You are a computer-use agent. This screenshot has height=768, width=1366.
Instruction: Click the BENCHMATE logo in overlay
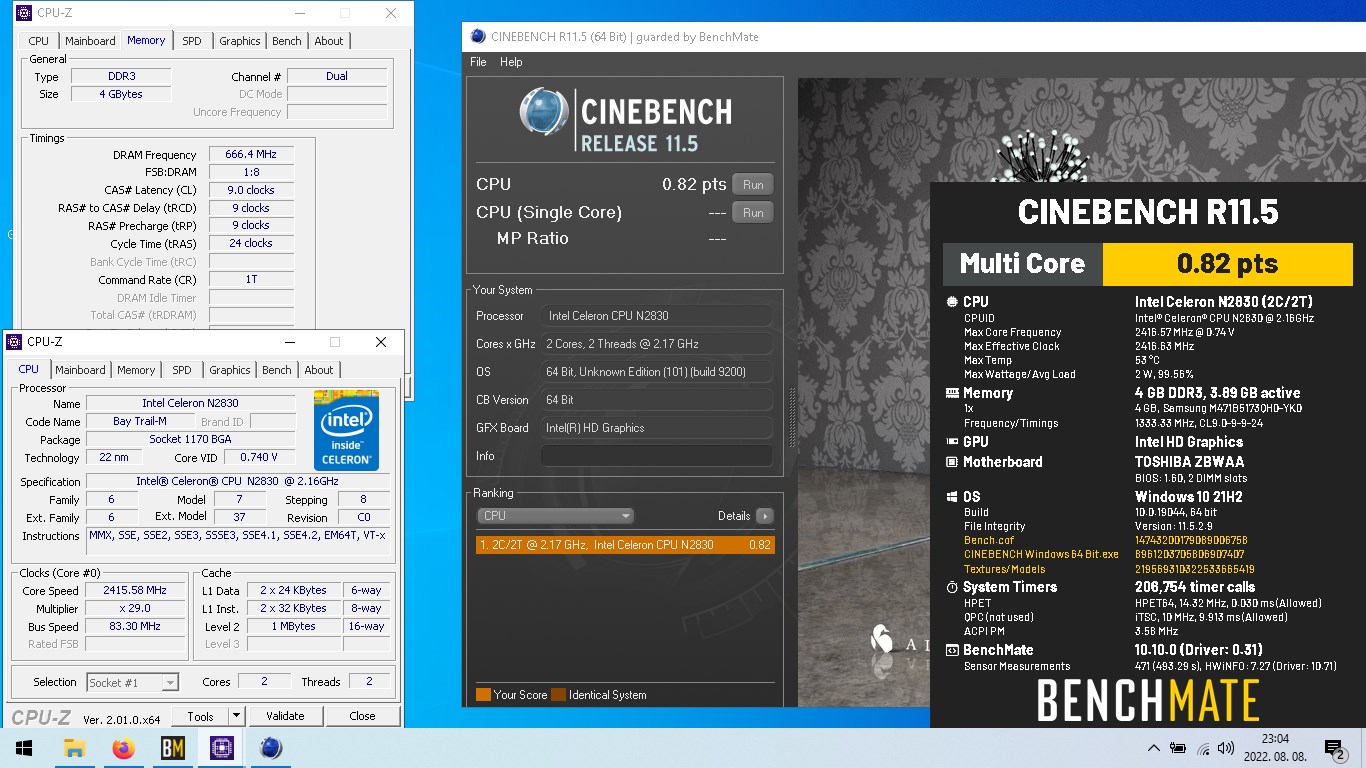click(x=1148, y=700)
